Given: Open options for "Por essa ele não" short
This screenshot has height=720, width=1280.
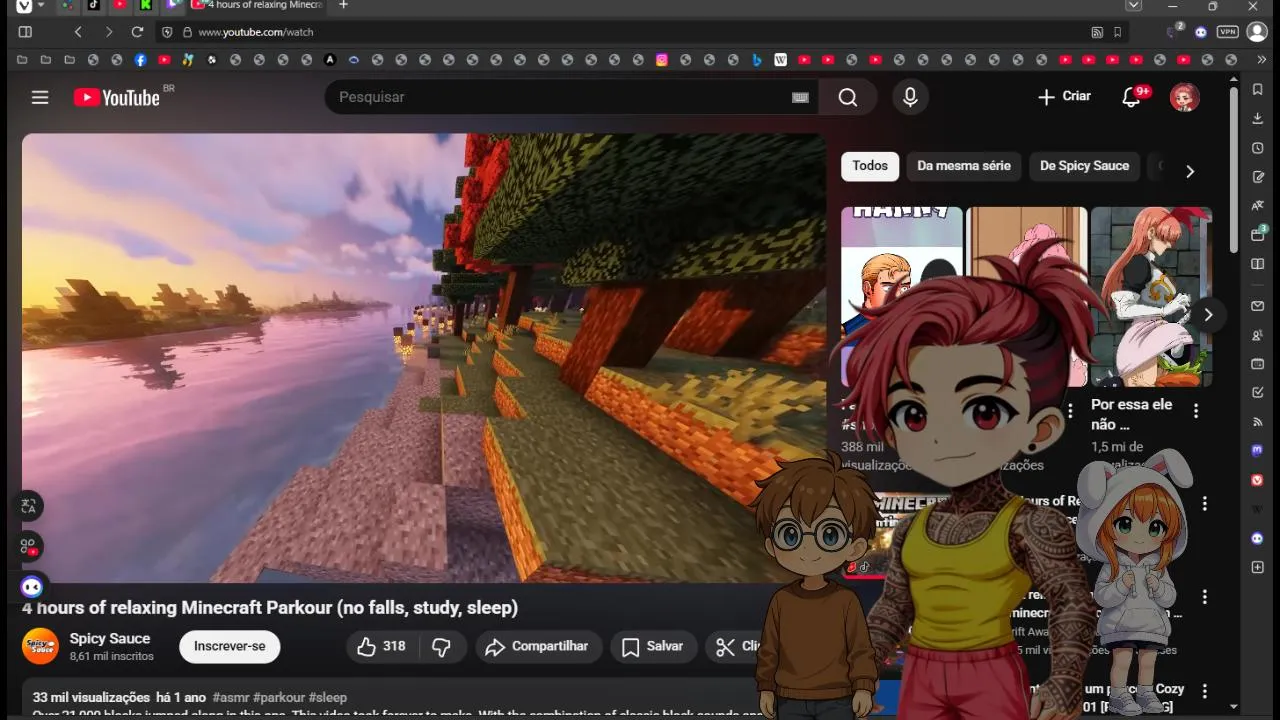Looking at the screenshot, I should pos(1195,411).
